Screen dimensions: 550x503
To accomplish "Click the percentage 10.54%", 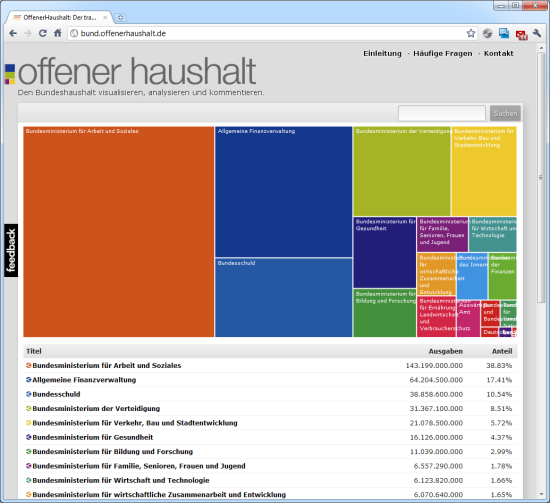I will point(499,394).
